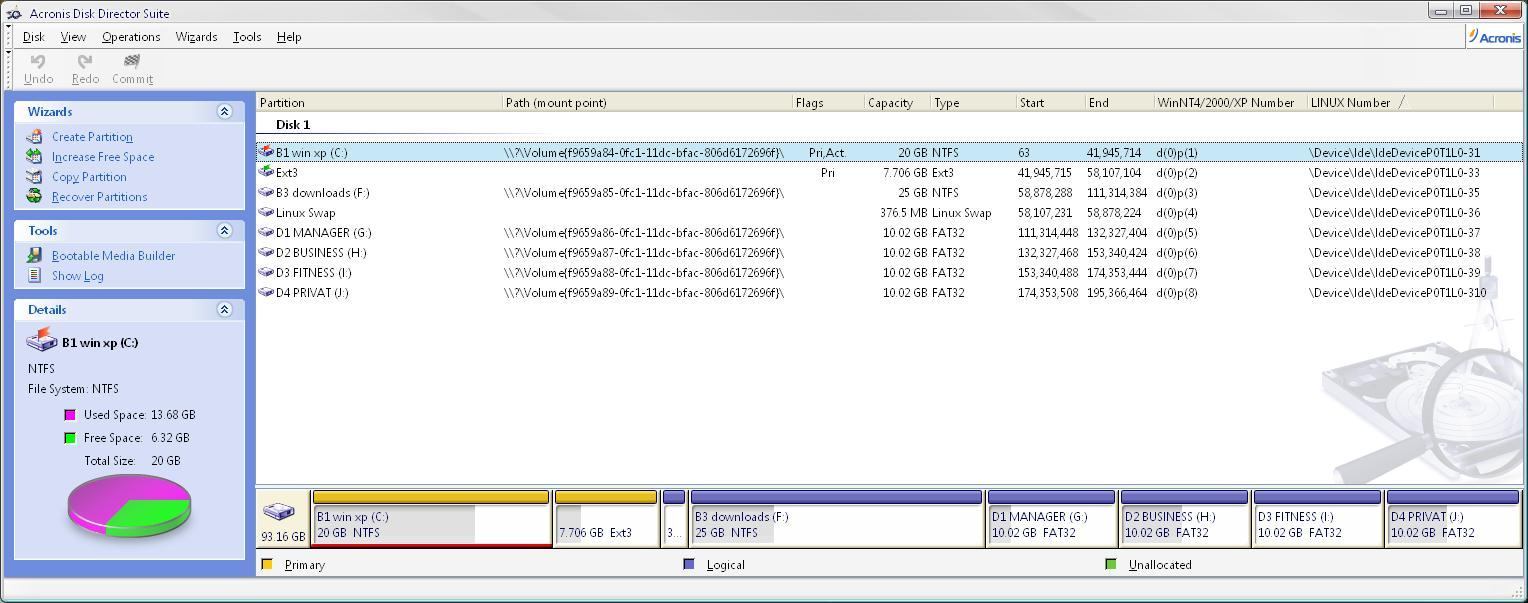1528x603 pixels.
Task: Click the magenta Used Space swatch
Action: coord(70,414)
